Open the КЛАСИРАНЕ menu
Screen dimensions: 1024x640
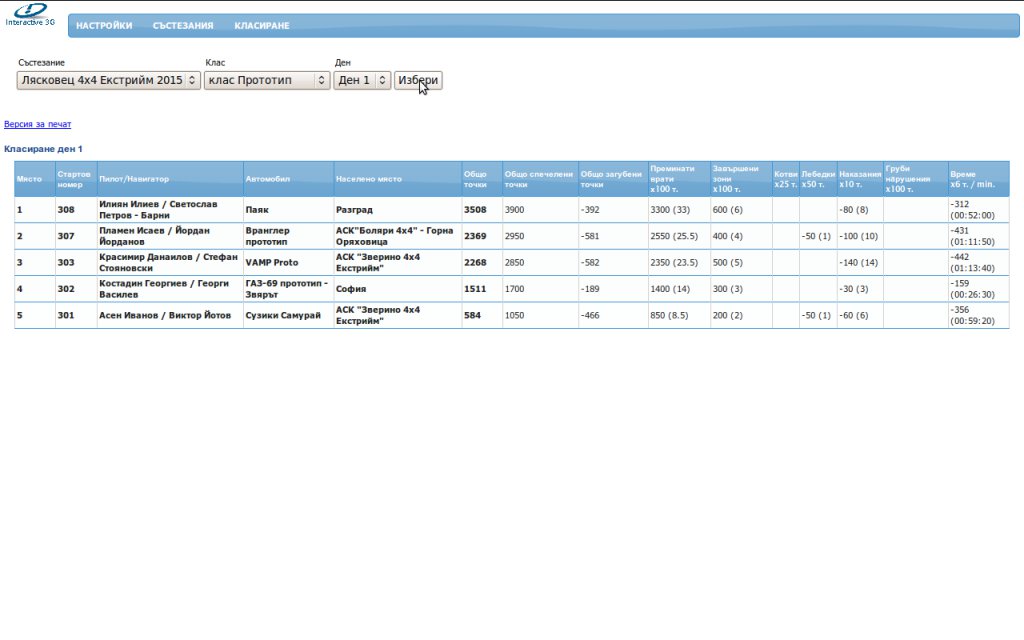pos(262,26)
